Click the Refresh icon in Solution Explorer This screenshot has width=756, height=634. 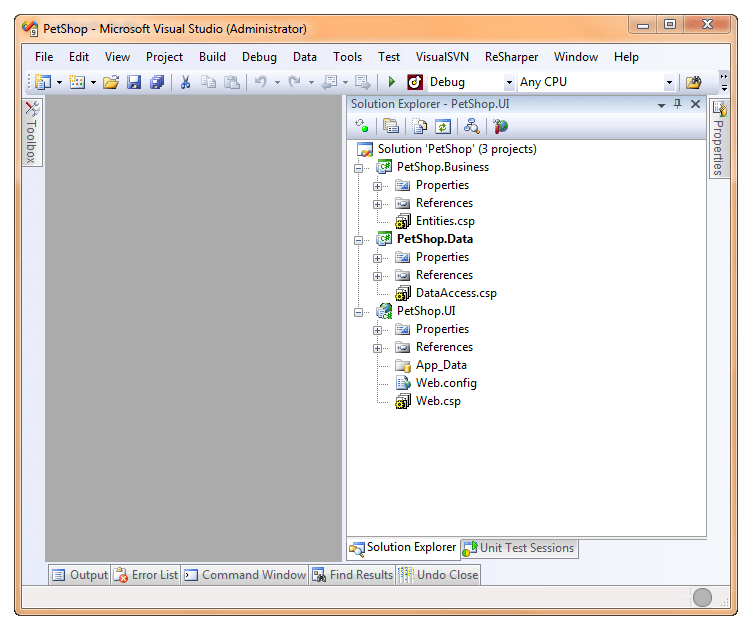[x=443, y=127]
